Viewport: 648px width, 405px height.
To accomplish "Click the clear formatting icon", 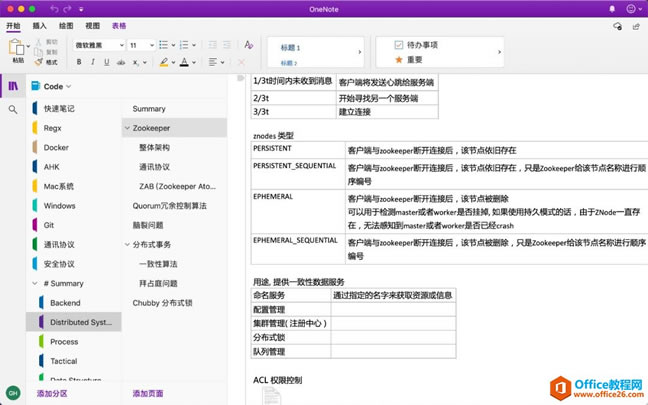I will point(248,45).
